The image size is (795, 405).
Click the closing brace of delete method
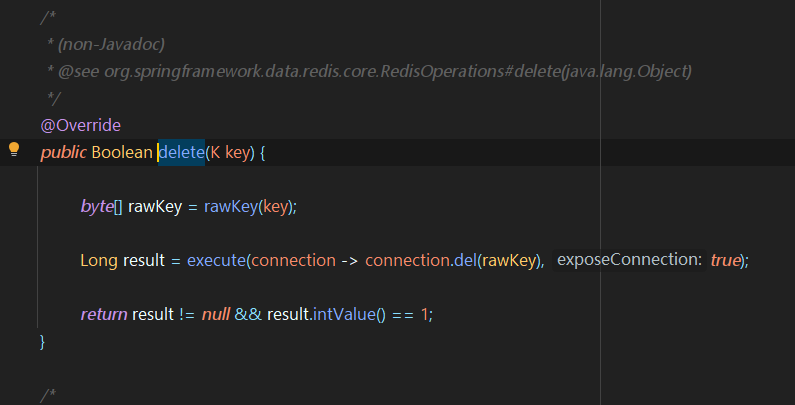(x=43, y=342)
